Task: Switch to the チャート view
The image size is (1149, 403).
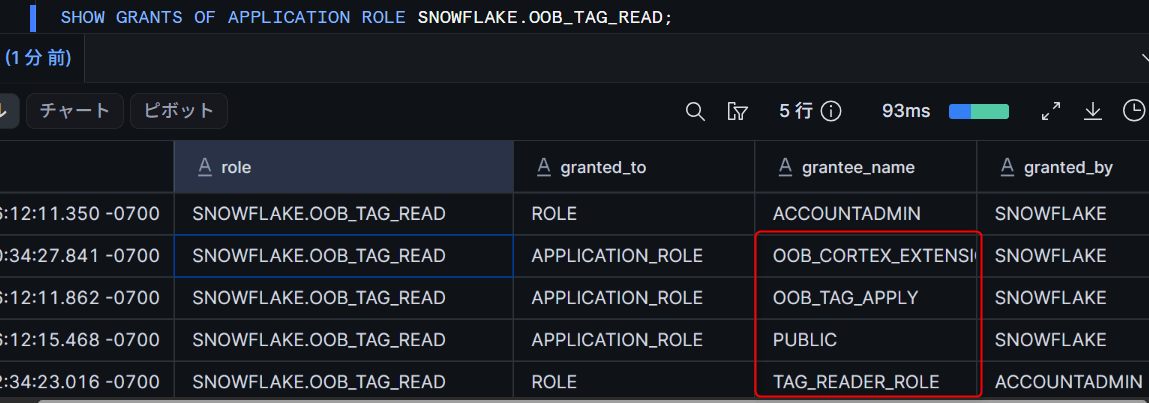Action: tap(75, 111)
